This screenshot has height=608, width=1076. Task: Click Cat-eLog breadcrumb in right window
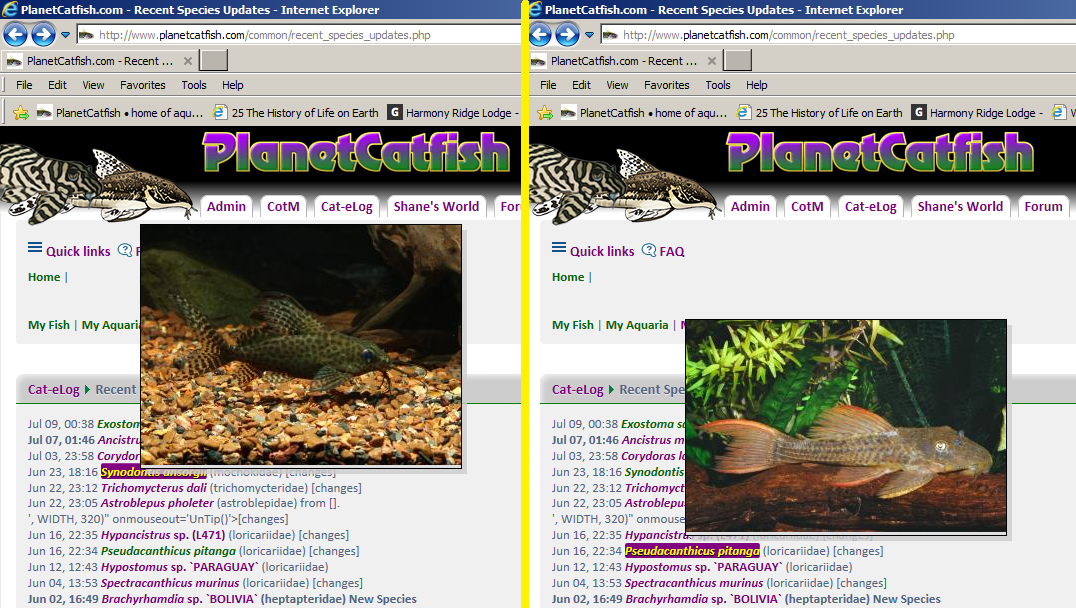[x=578, y=390]
